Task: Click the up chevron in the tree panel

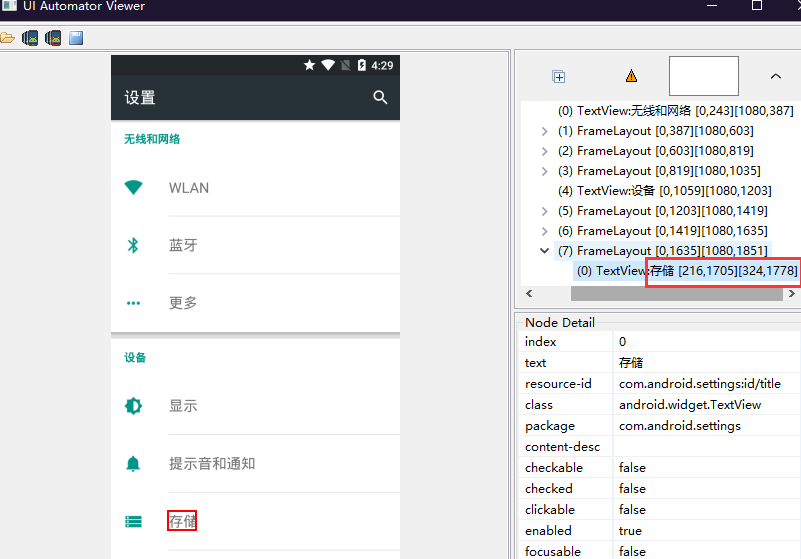Action: coord(775,76)
